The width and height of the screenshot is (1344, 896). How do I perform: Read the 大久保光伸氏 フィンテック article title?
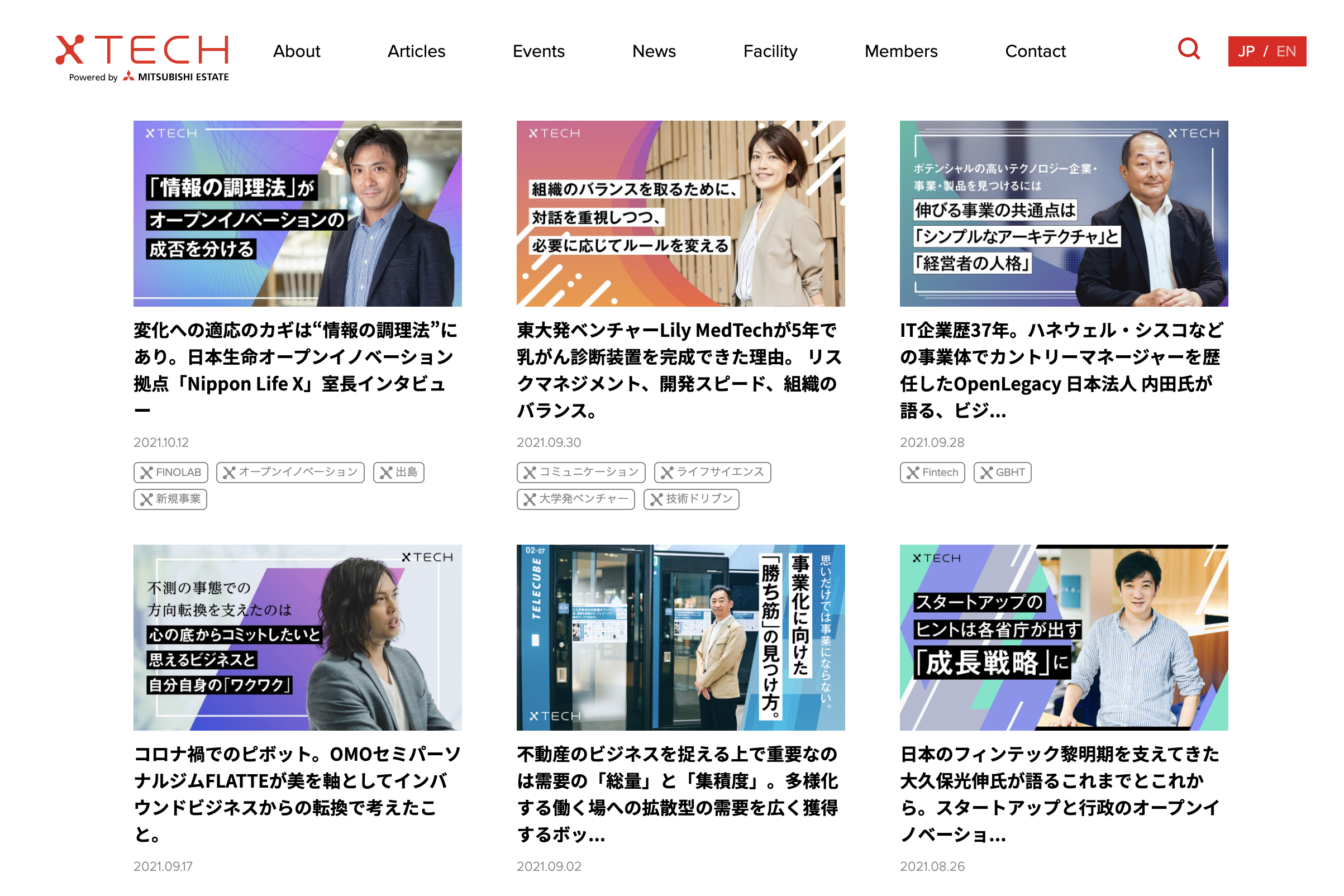pos(1060,794)
